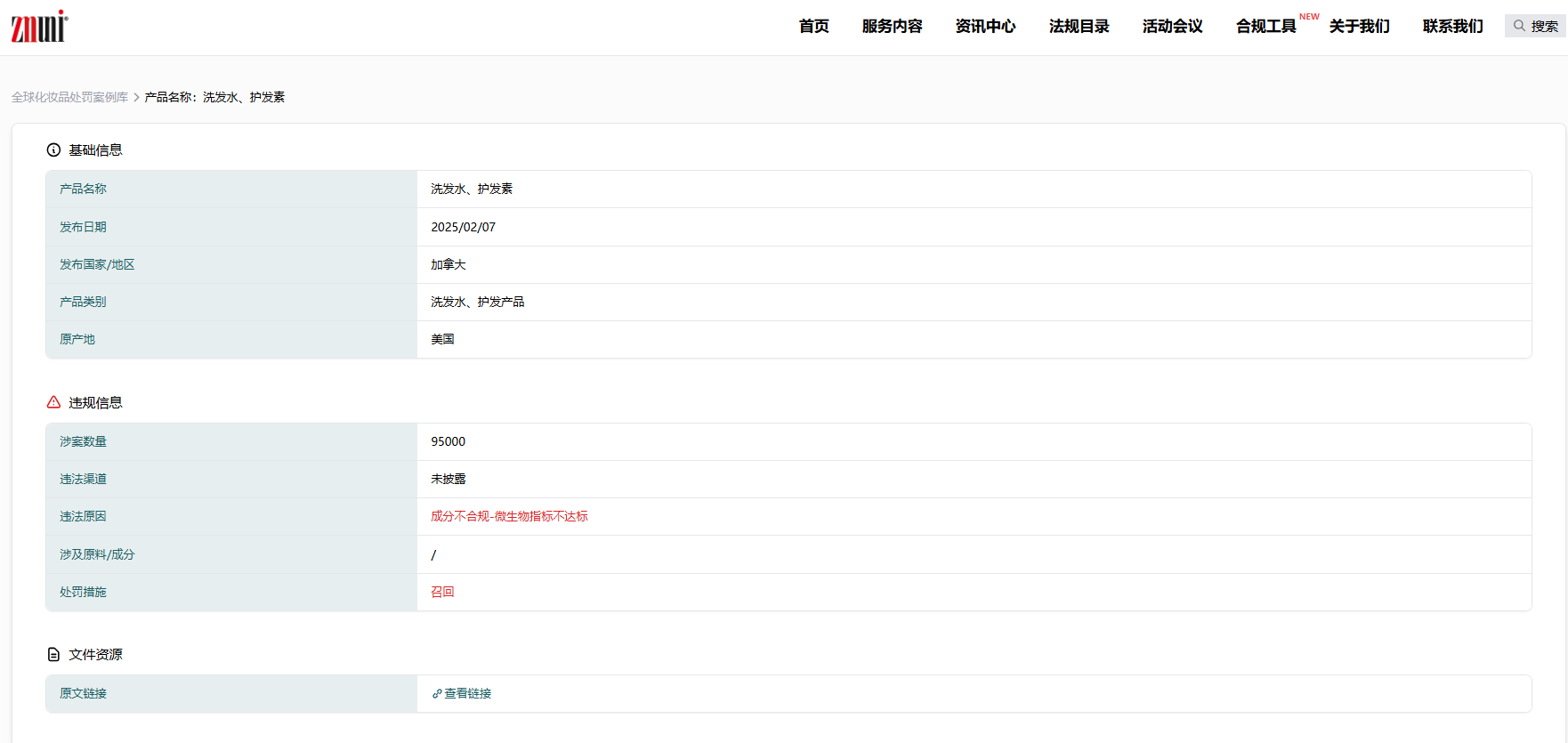
Task: Click the red 成分不合规-微生物指标不达标 text
Action: coord(509,517)
